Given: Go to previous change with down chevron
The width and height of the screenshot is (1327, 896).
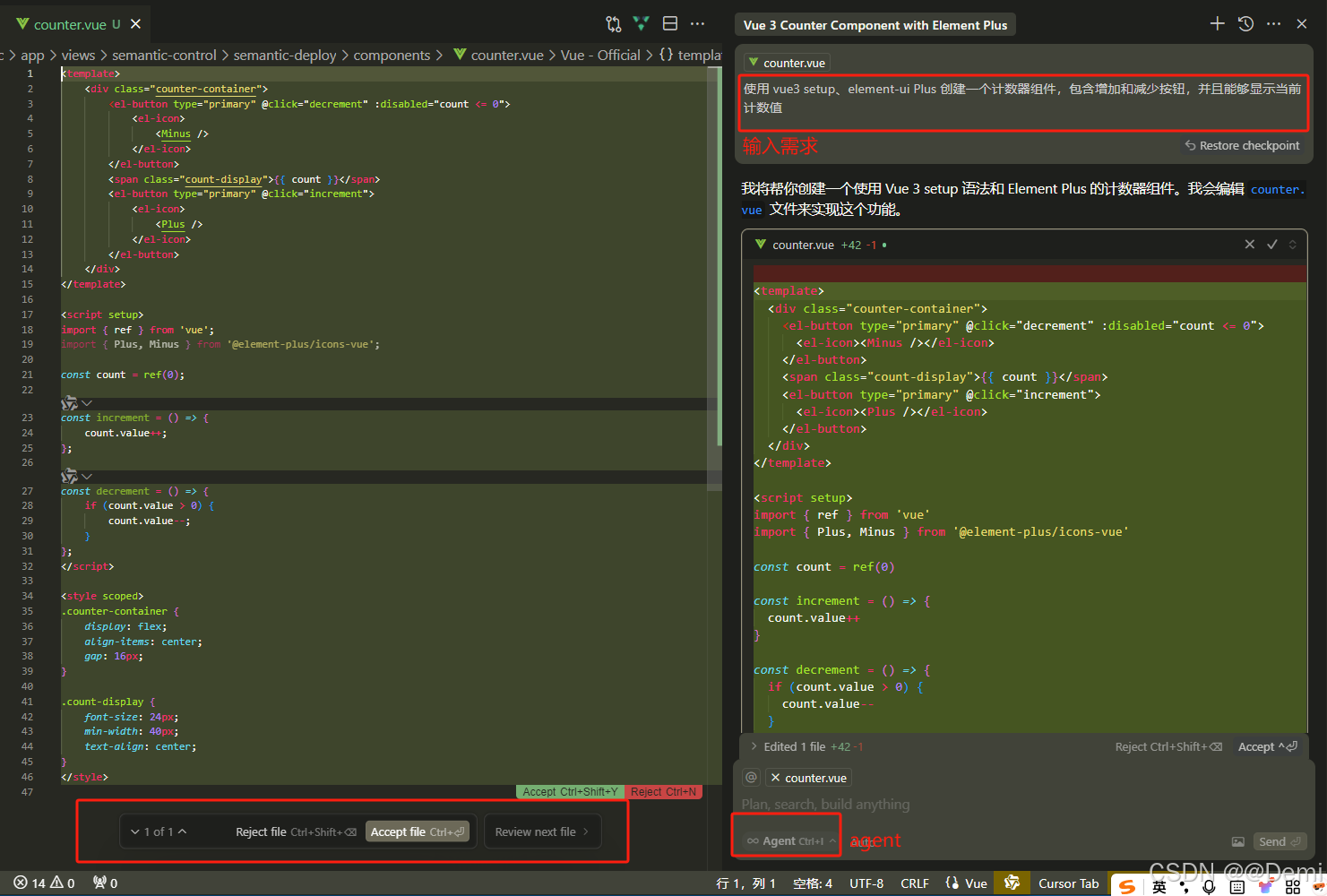Looking at the screenshot, I should pyautogui.click(x=135, y=831).
